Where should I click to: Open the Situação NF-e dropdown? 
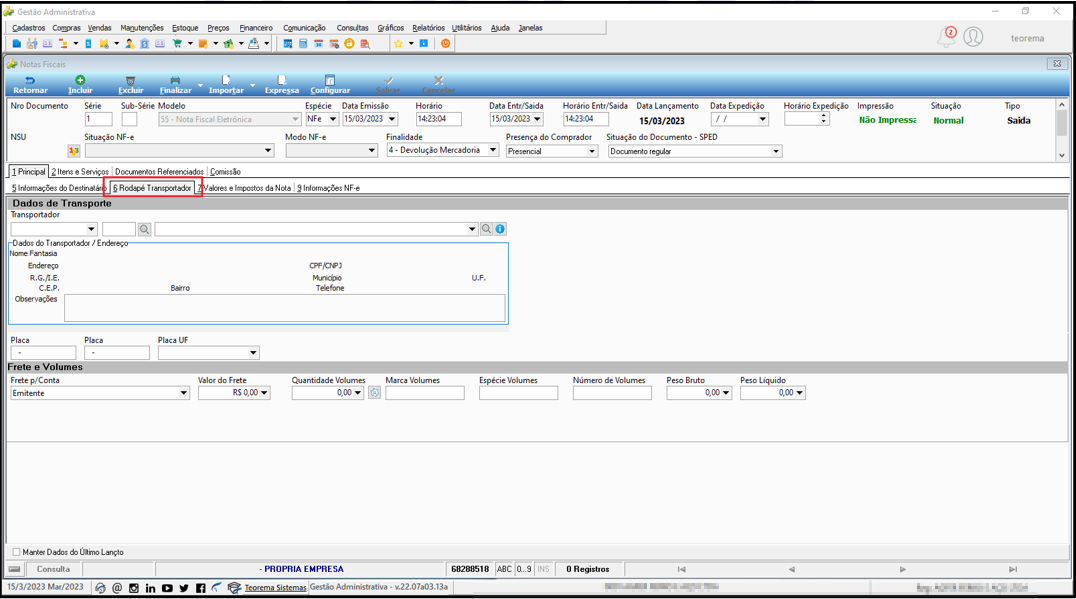tap(268, 150)
